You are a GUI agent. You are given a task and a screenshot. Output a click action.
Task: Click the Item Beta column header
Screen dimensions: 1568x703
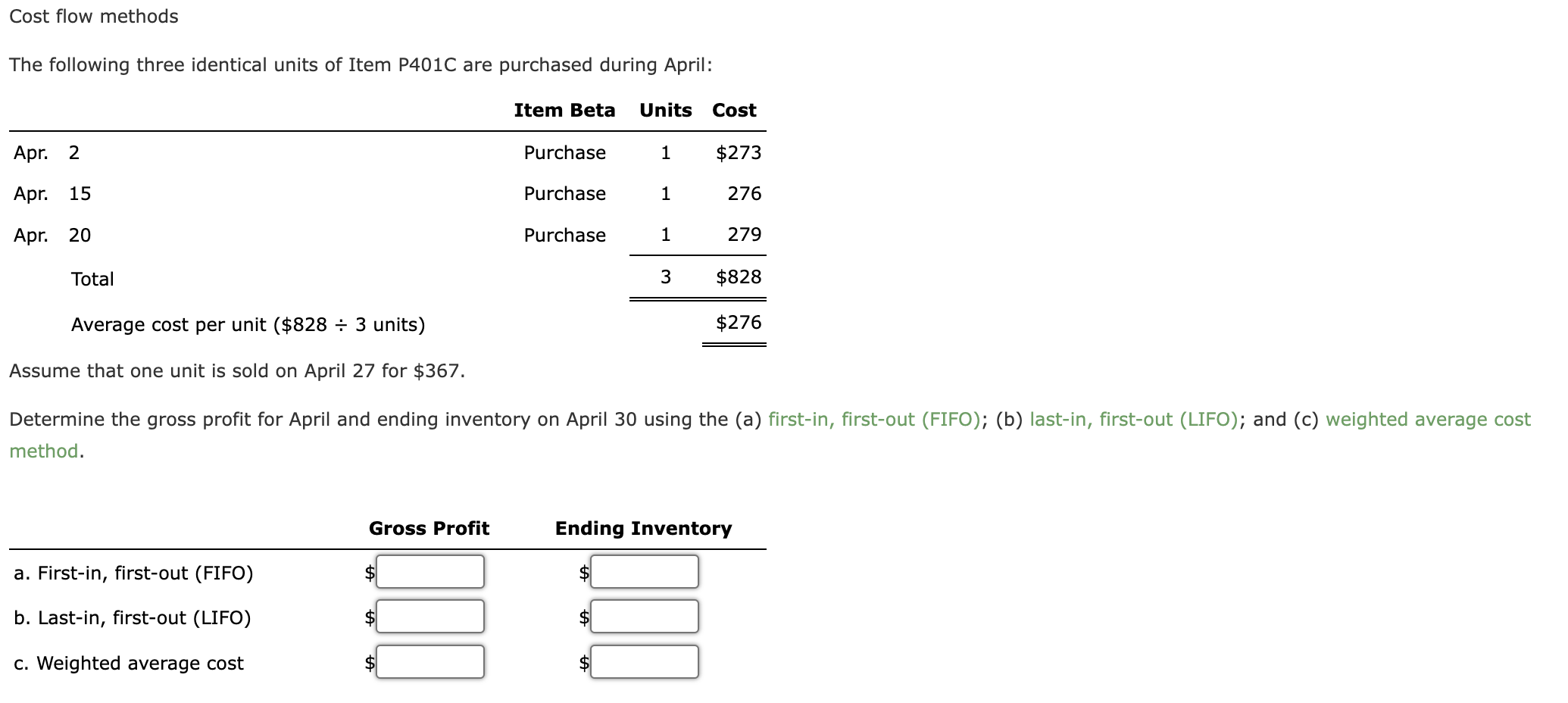click(564, 110)
